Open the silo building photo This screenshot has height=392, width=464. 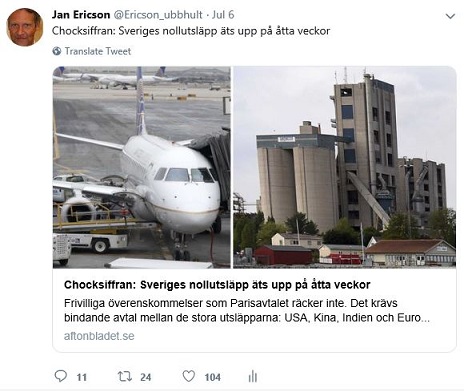pyautogui.click(x=344, y=167)
